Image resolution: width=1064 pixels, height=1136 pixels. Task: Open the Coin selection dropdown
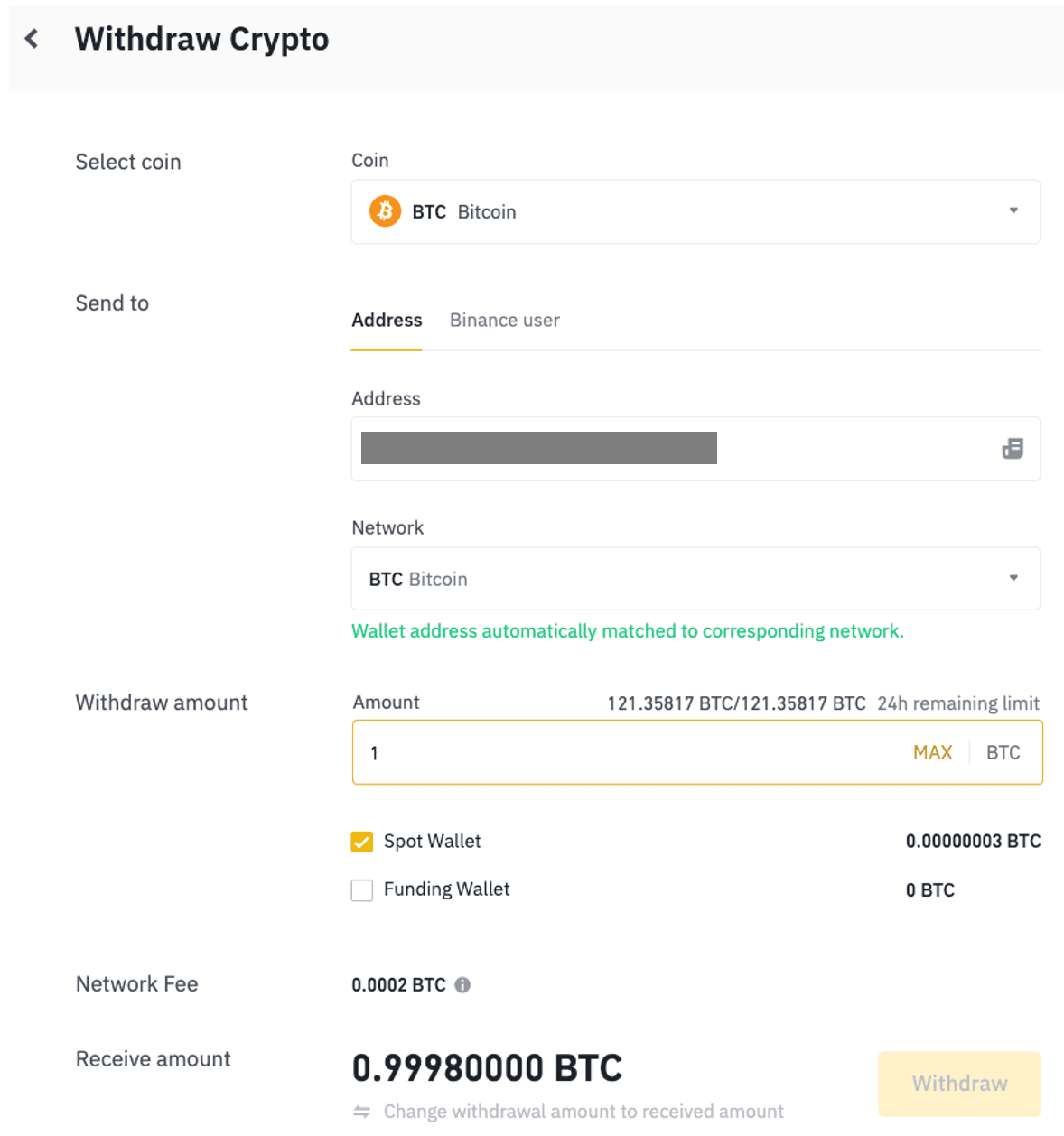tap(695, 212)
